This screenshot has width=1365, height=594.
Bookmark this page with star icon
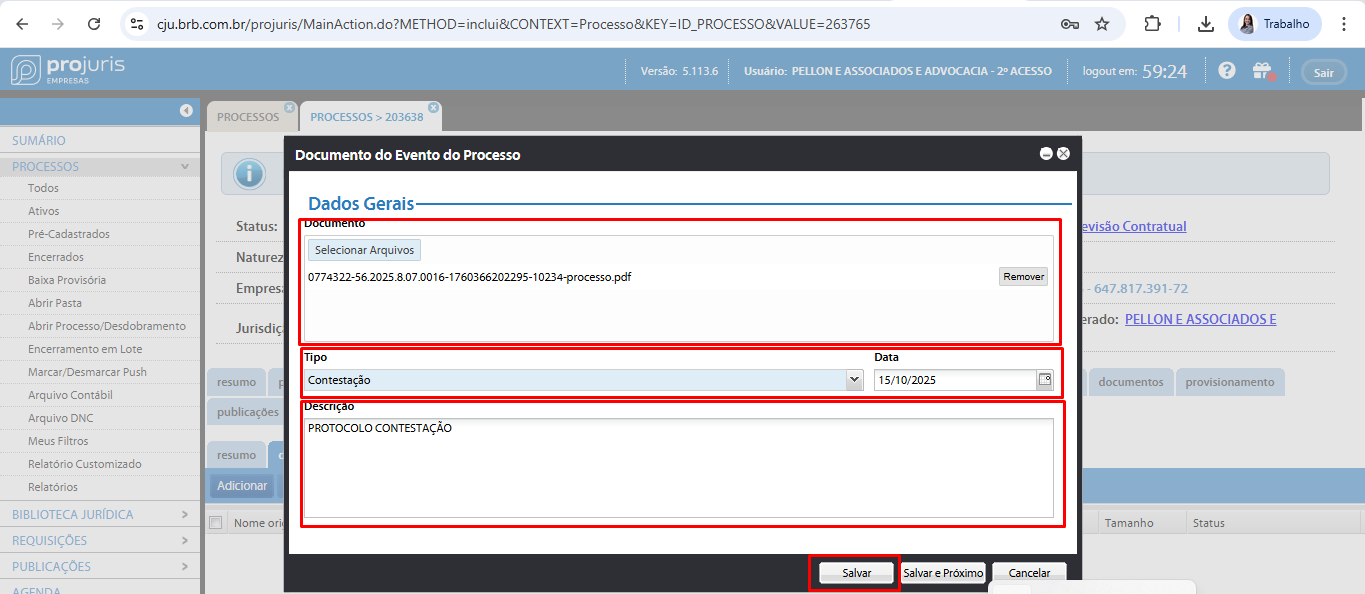click(1102, 24)
